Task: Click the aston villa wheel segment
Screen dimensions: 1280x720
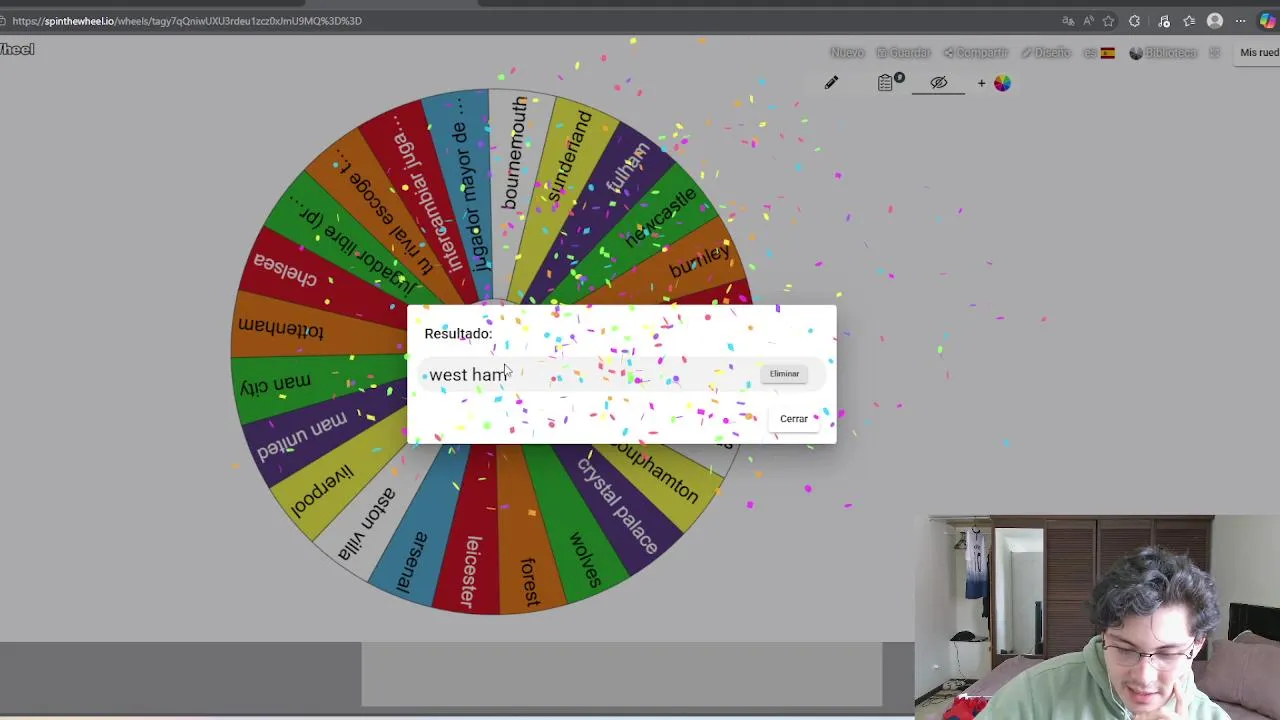Action: [x=367, y=523]
